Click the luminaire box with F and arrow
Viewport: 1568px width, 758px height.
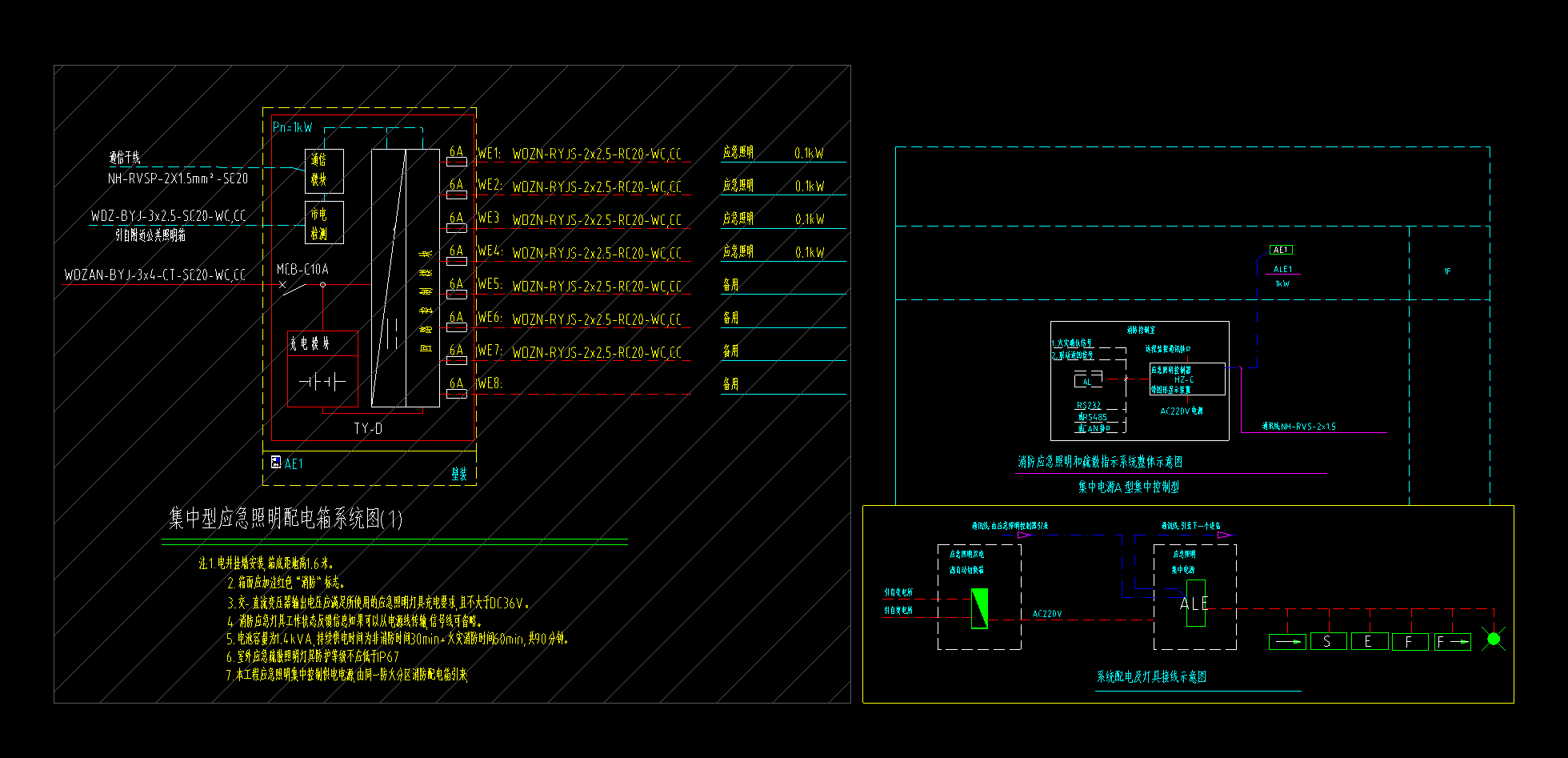1453,642
